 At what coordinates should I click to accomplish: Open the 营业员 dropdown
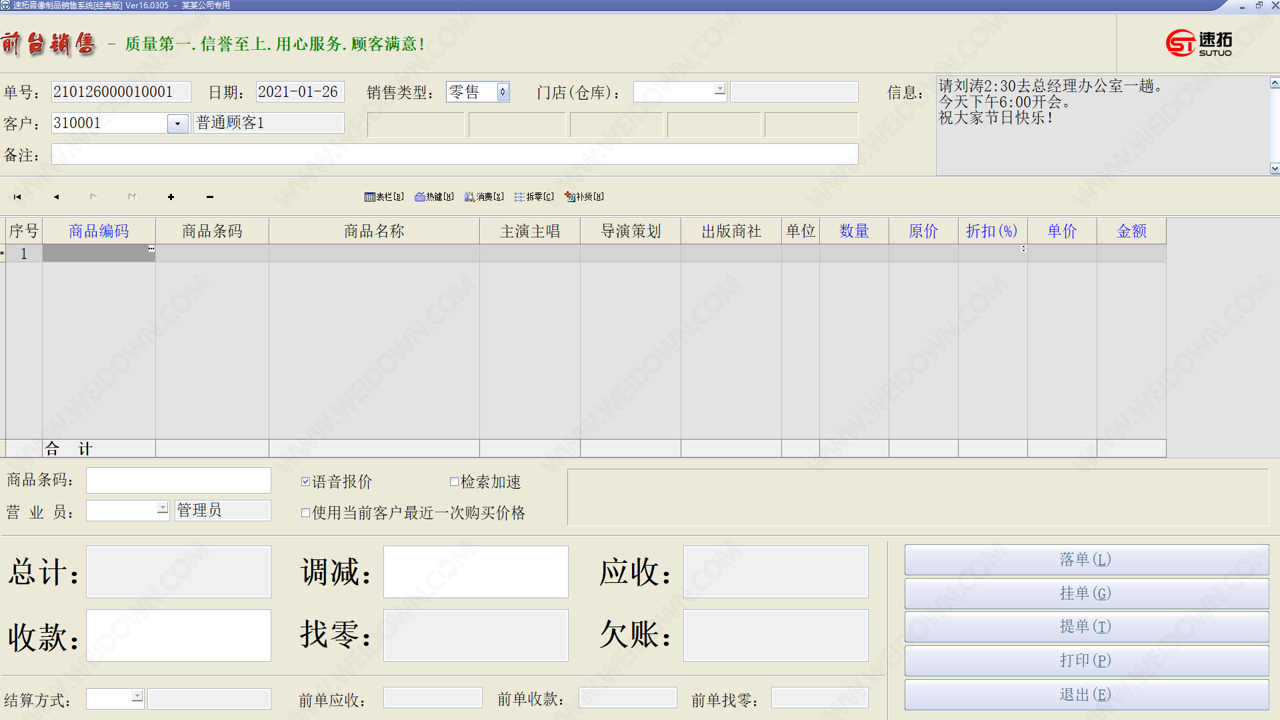(x=162, y=509)
